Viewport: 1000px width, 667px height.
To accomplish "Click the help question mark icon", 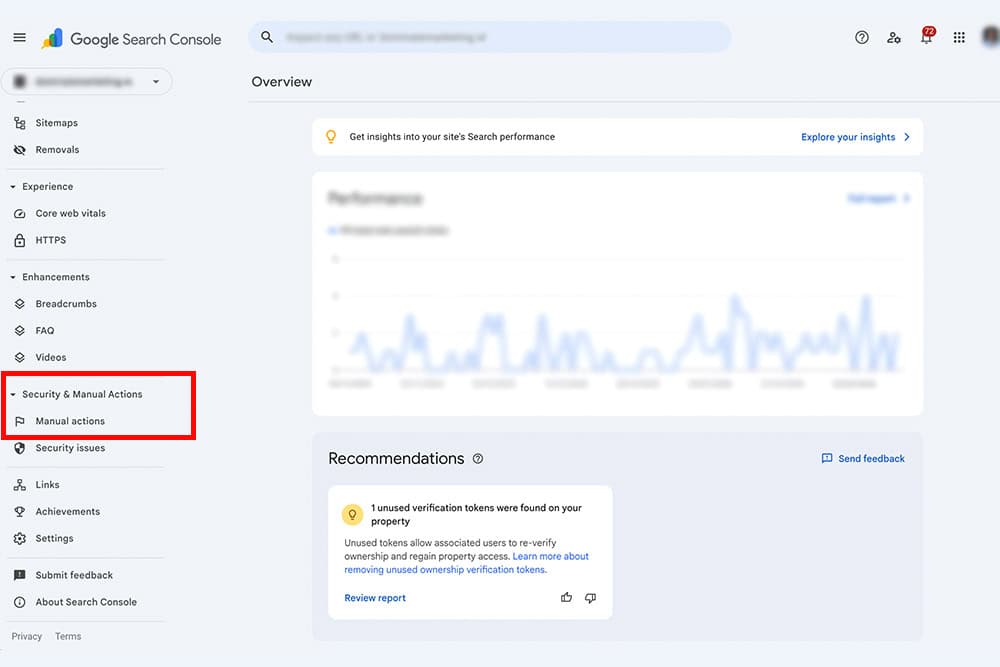I will click(861, 37).
